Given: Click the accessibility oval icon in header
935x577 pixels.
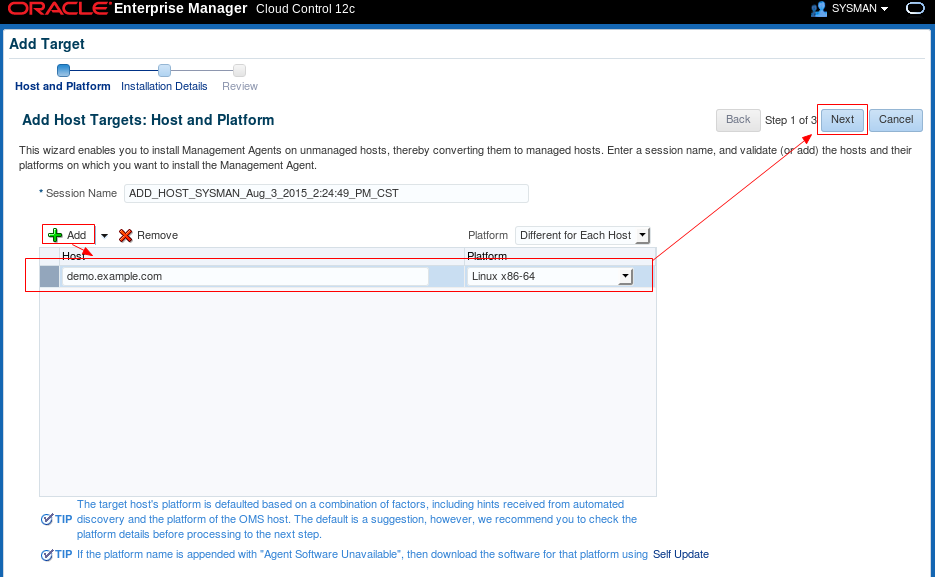Looking at the screenshot, I should click(915, 8).
